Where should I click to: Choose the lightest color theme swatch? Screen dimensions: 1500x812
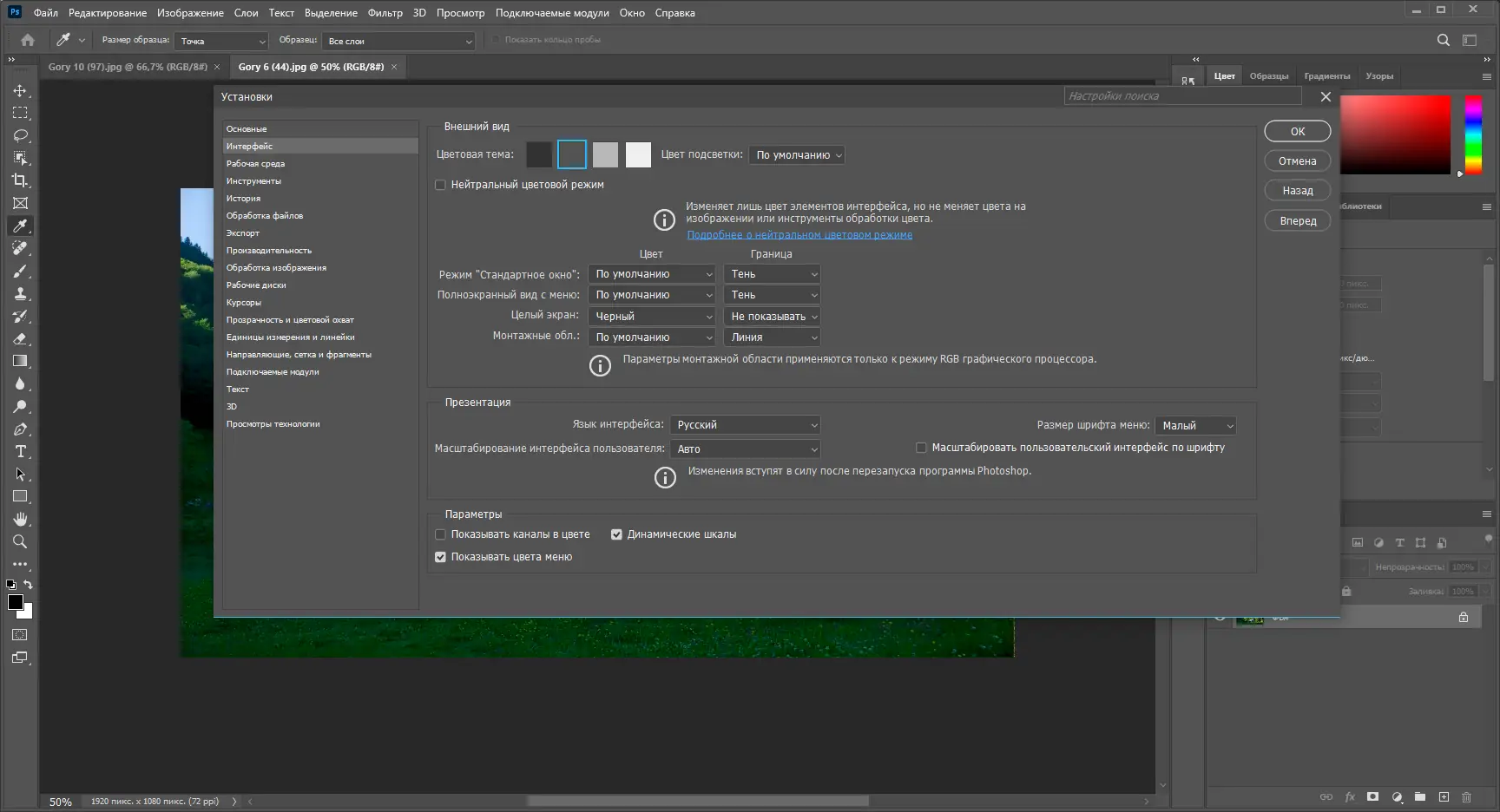(638, 154)
